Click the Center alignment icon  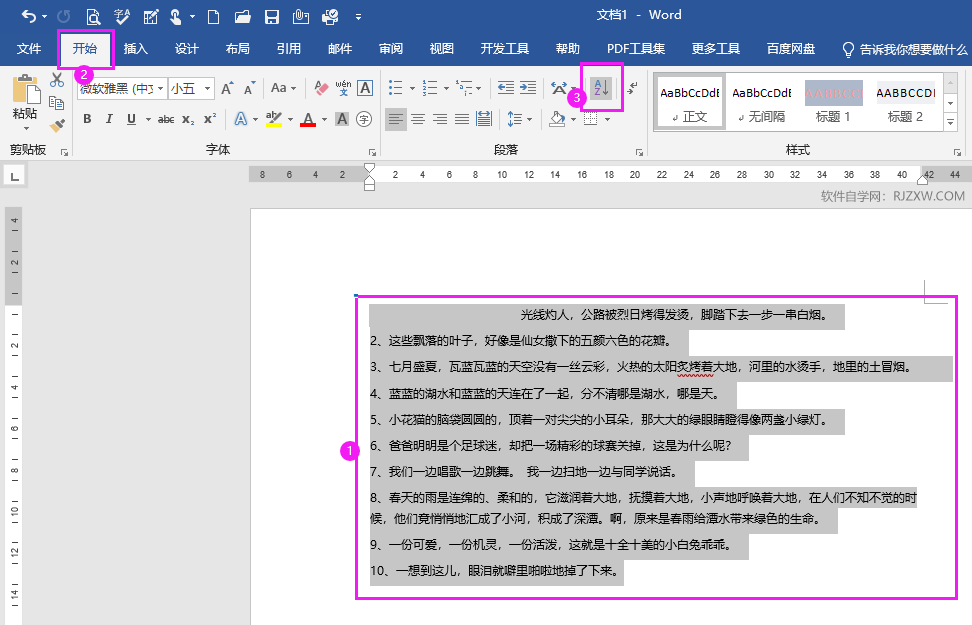pyautogui.click(x=417, y=118)
